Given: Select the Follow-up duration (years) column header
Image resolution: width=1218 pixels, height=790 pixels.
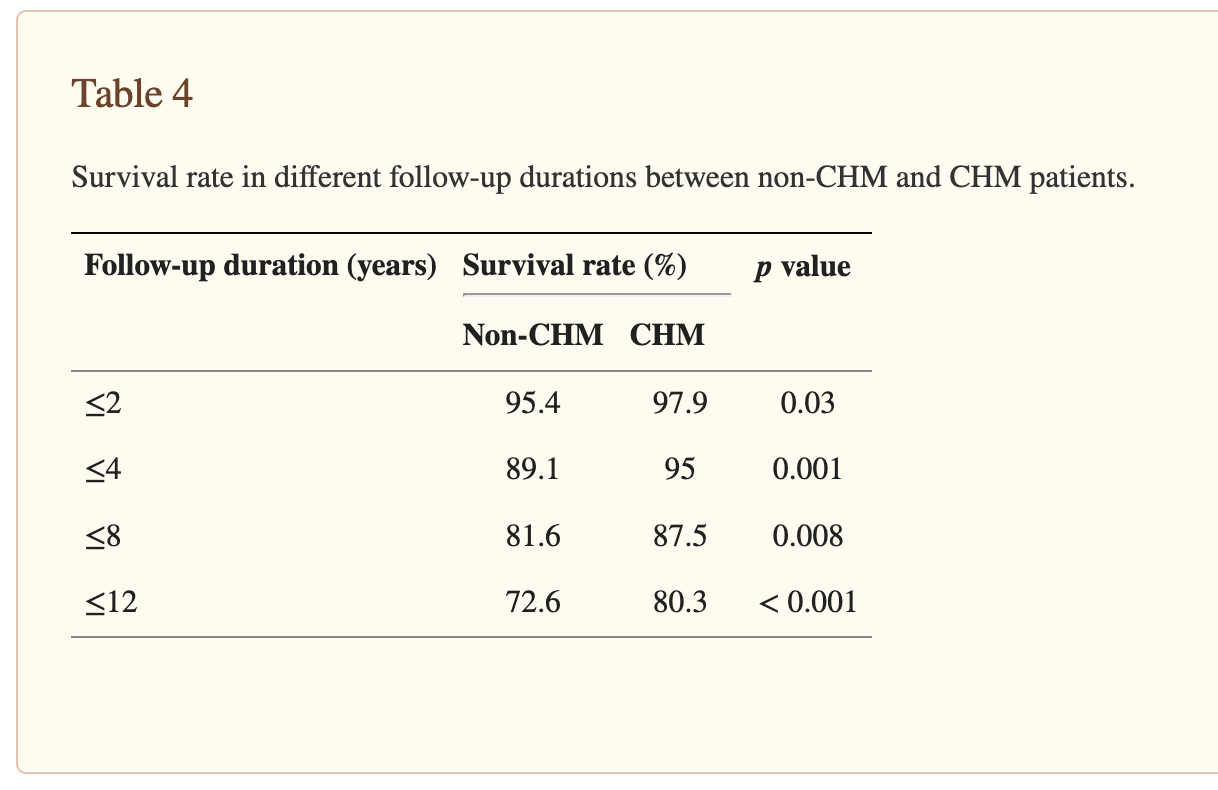Looking at the screenshot, I should pyautogui.click(x=261, y=266).
